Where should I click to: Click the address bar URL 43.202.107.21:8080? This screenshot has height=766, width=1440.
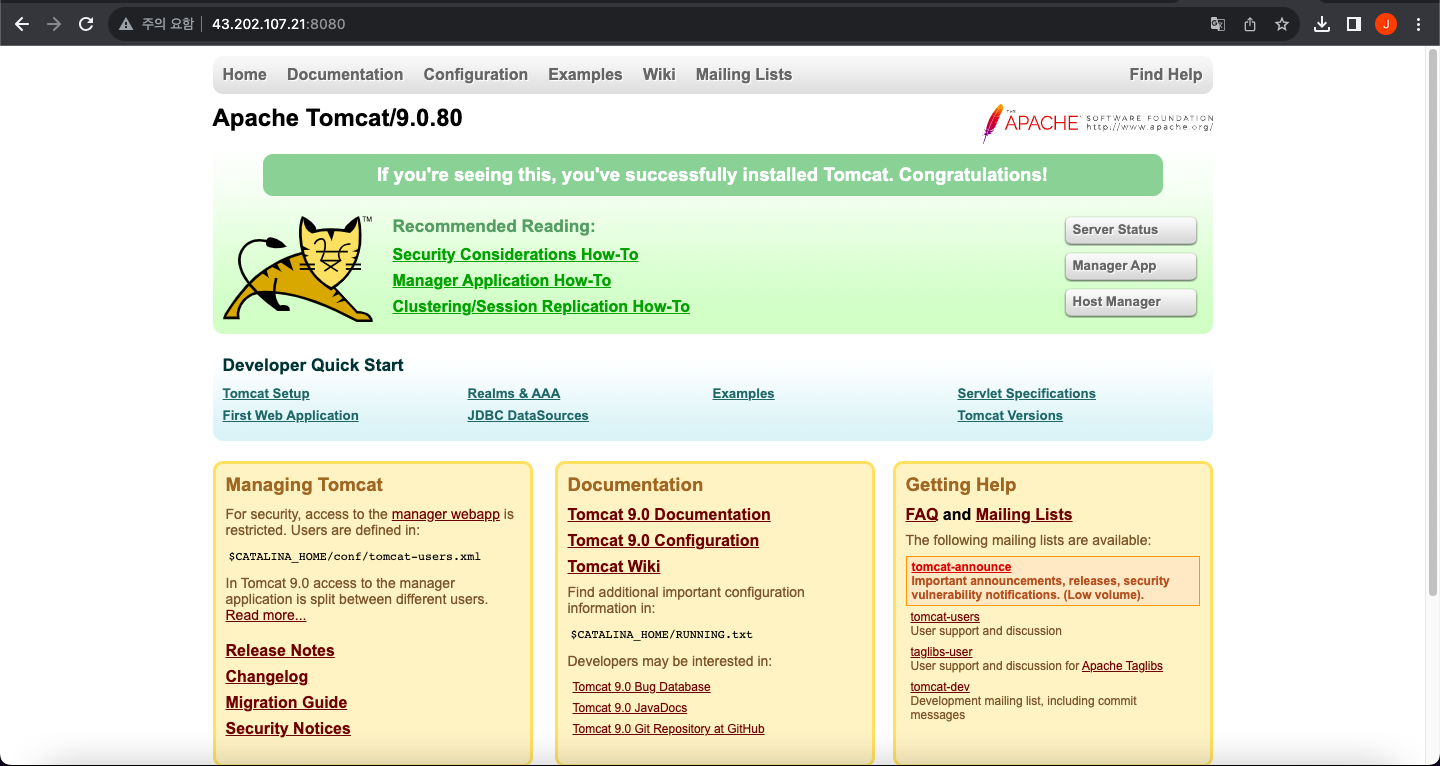[278, 24]
